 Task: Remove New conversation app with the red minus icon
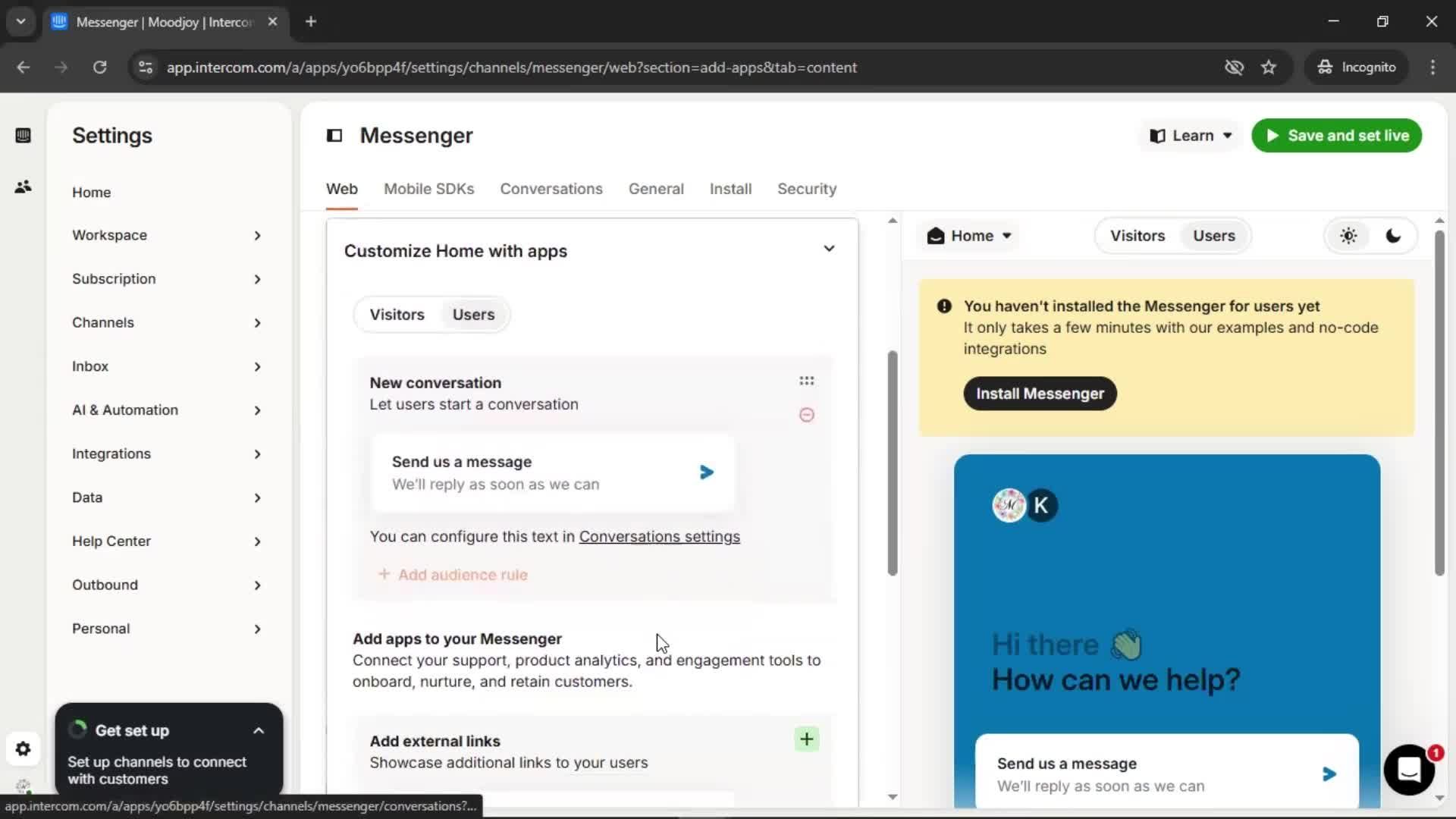click(x=807, y=415)
